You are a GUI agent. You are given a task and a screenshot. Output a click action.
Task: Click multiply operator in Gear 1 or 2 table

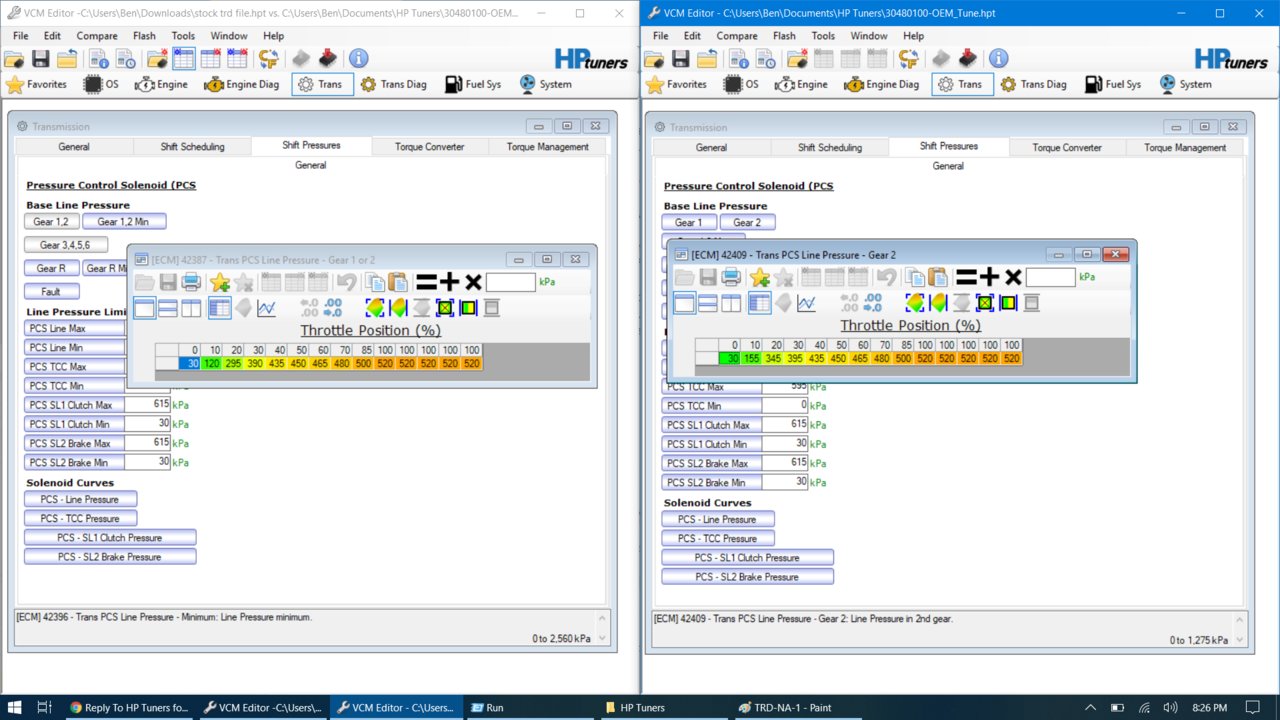tap(473, 282)
